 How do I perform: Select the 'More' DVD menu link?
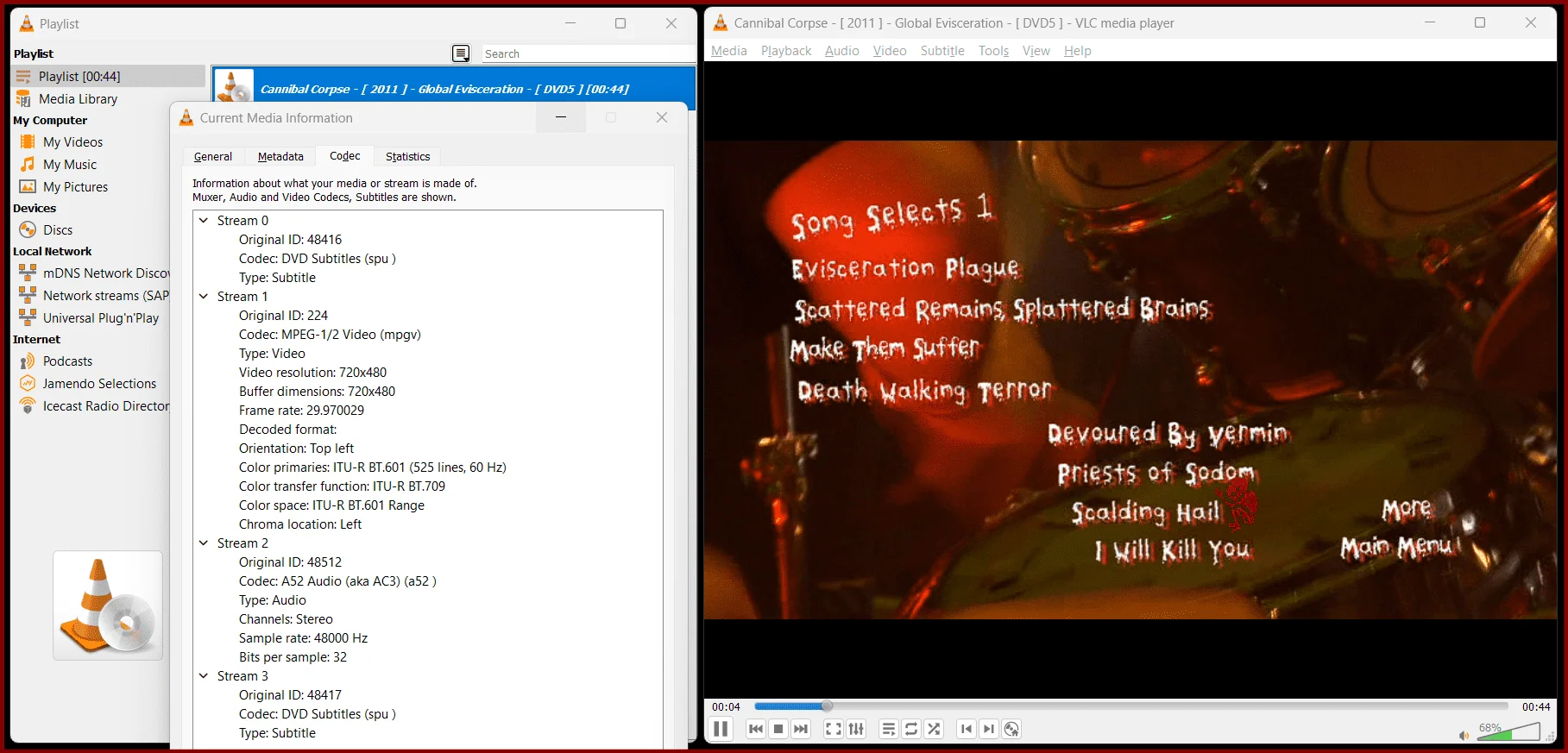pyautogui.click(x=1407, y=509)
